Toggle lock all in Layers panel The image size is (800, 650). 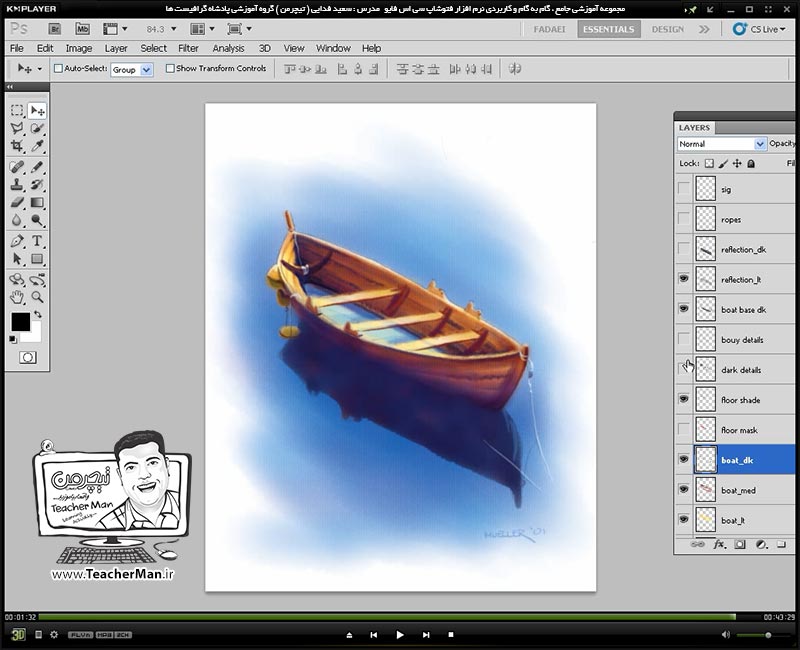[x=751, y=164]
